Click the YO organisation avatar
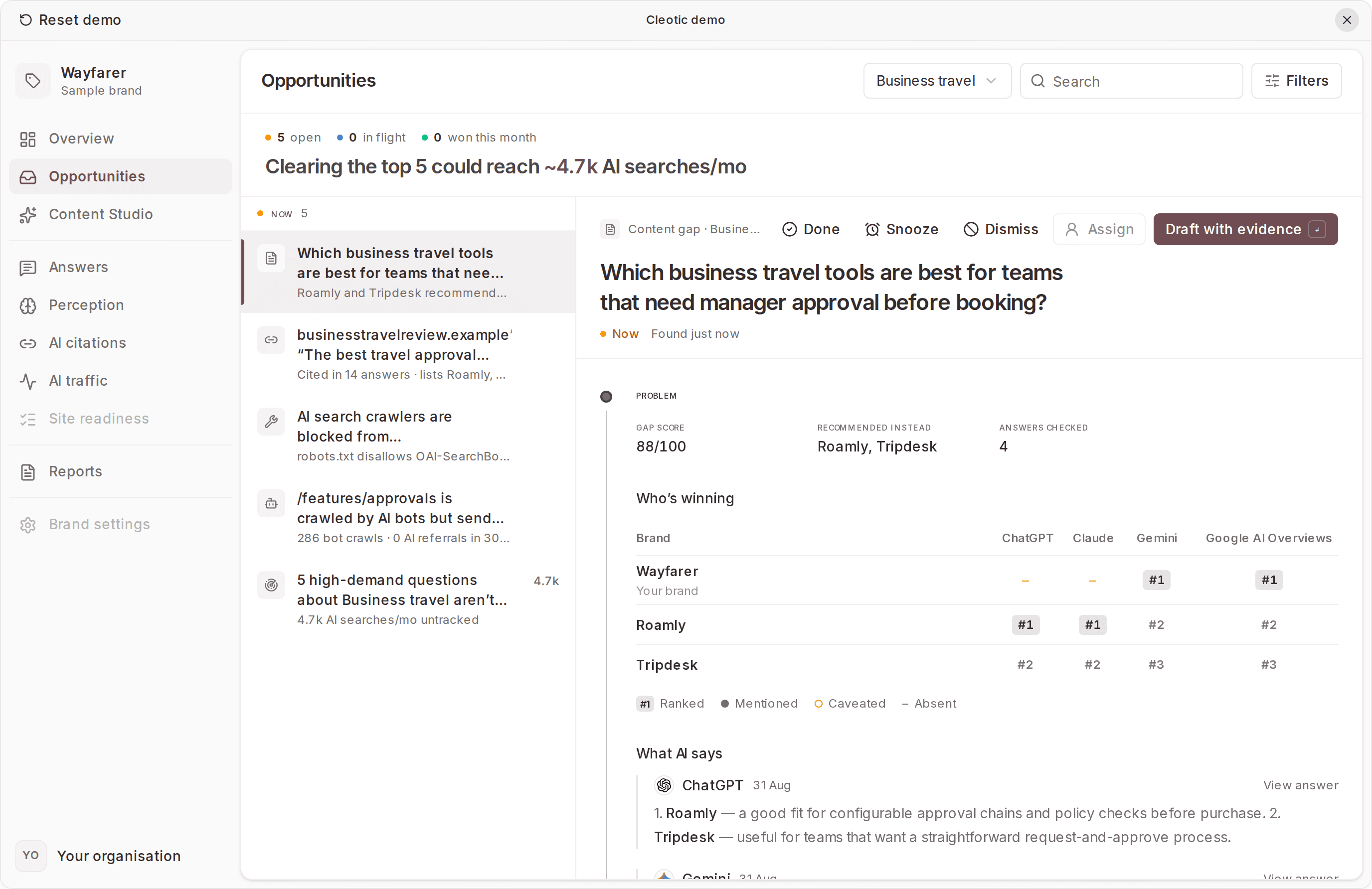 tap(30, 856)
